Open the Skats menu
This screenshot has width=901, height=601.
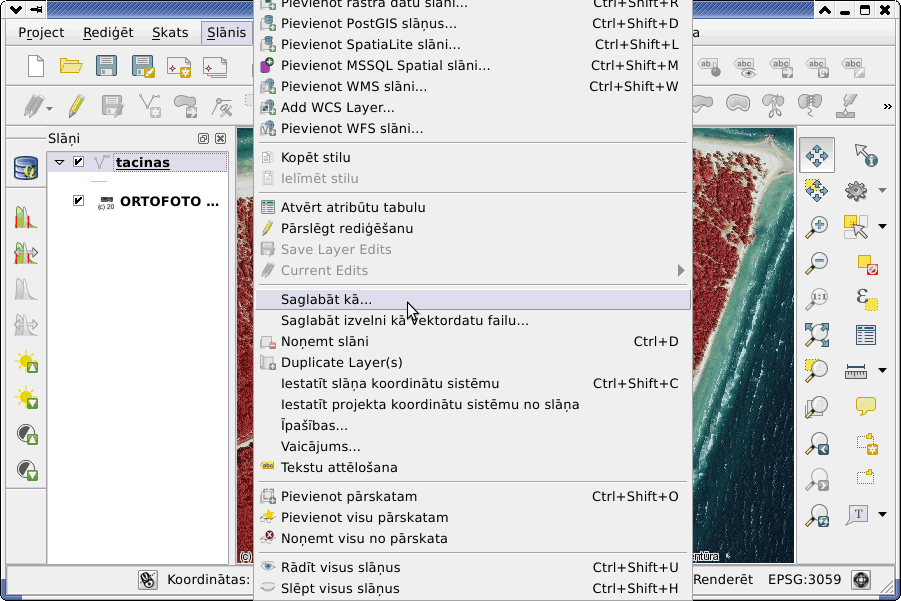click(170, 33)
